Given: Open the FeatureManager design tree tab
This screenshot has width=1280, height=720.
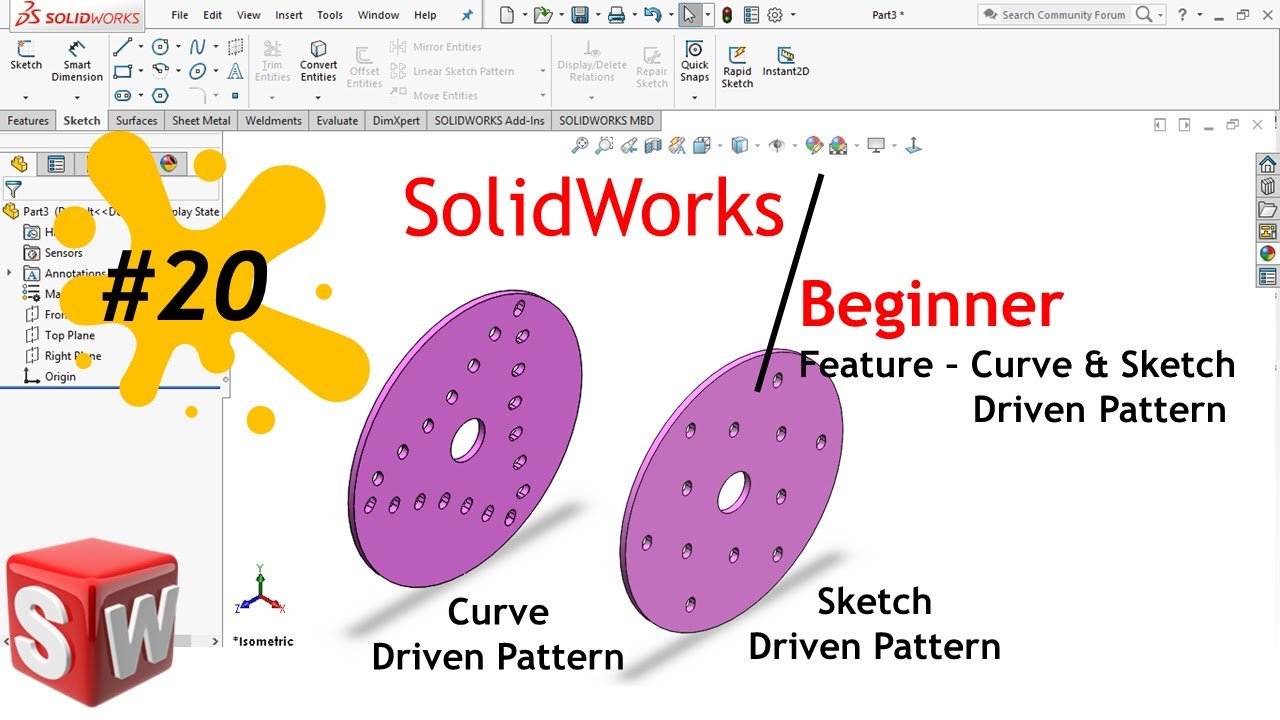Looking at the screenshot, I should 19,164.
